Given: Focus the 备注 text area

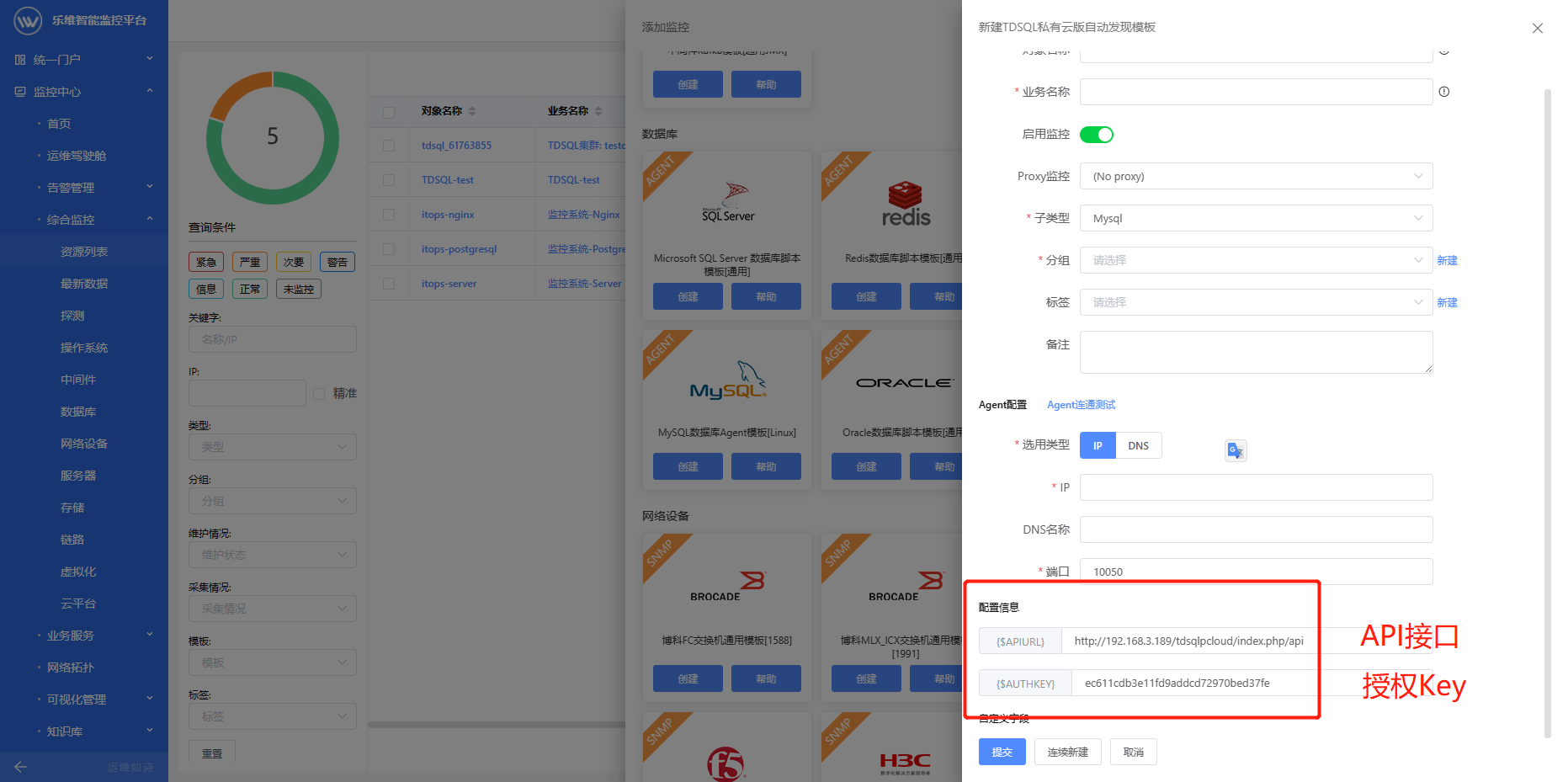Looking at the screenshot, I should 1256,352.
